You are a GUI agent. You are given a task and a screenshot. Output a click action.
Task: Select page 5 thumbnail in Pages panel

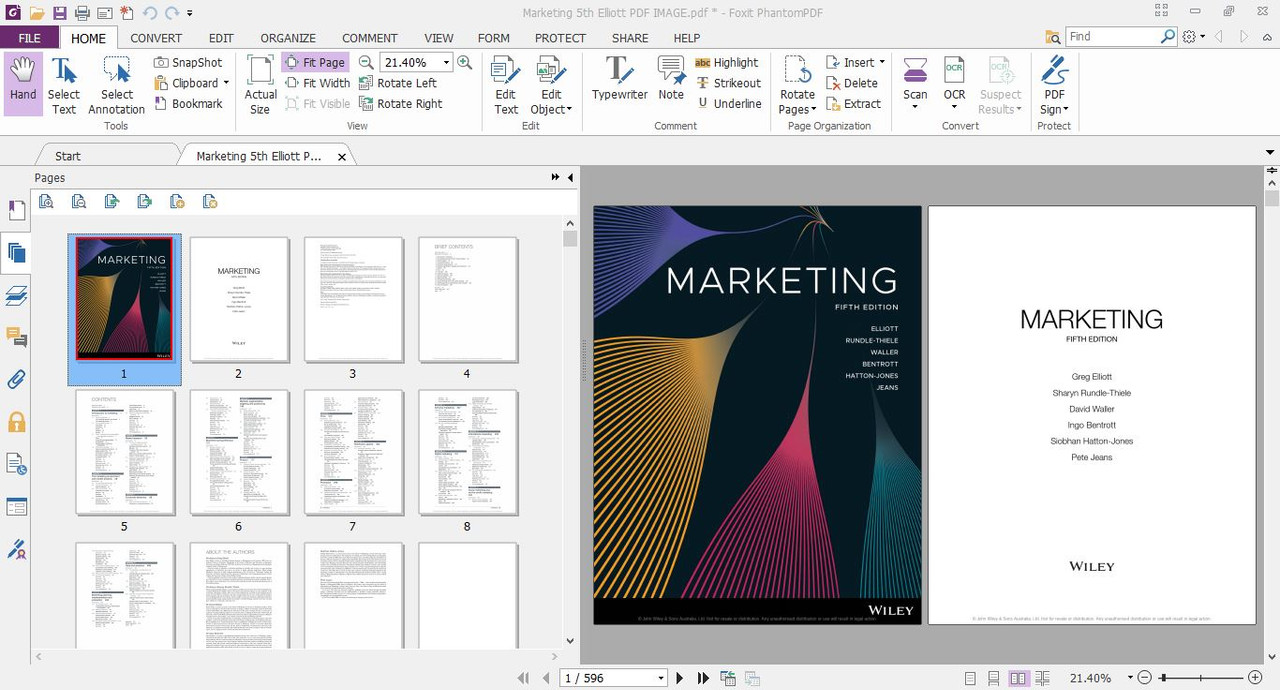[x=125, y=453]
